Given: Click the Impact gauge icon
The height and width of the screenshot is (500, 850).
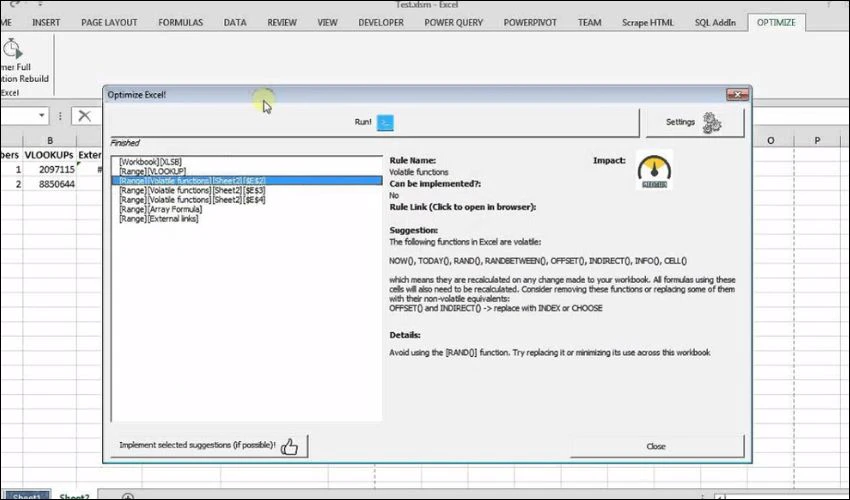Looking at the screenshot, I should (654, 170).
